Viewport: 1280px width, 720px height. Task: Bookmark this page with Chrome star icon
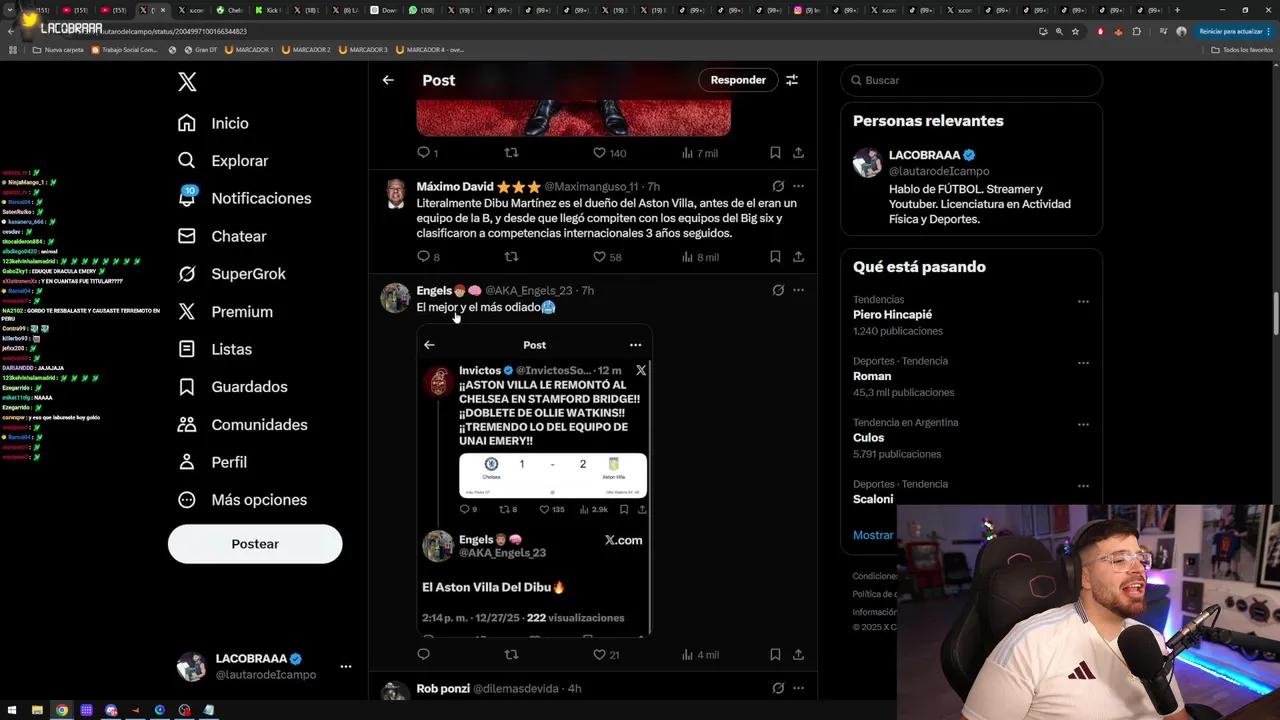click(1075, 31)
